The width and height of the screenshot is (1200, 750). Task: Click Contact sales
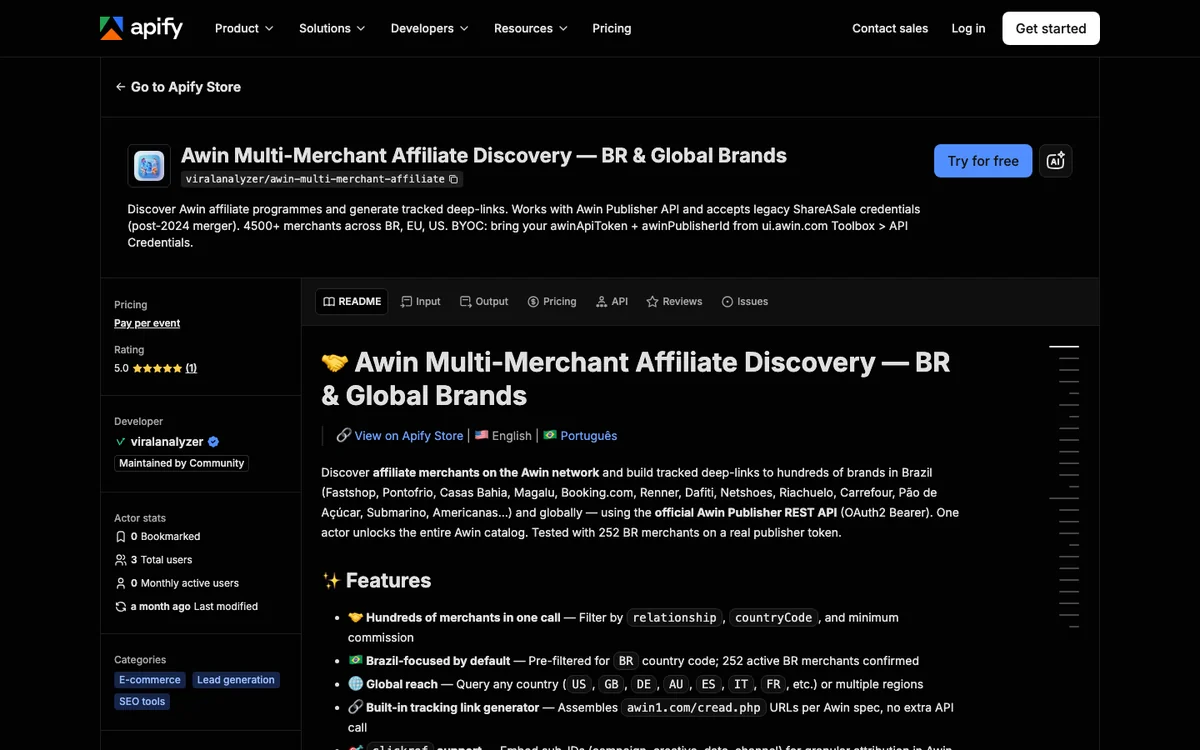click(x=890, y=28)
